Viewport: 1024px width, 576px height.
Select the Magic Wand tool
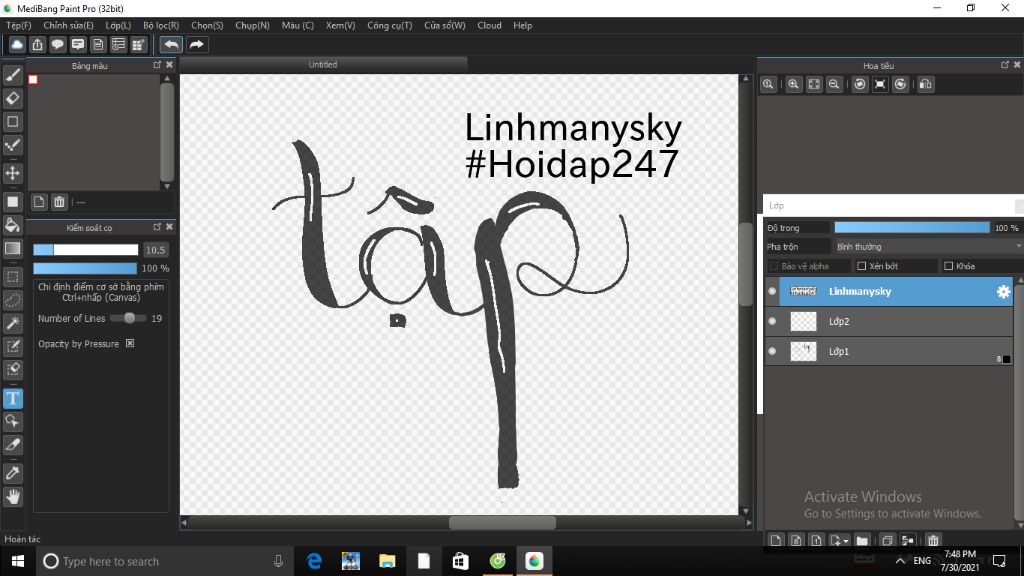point(12,323)
